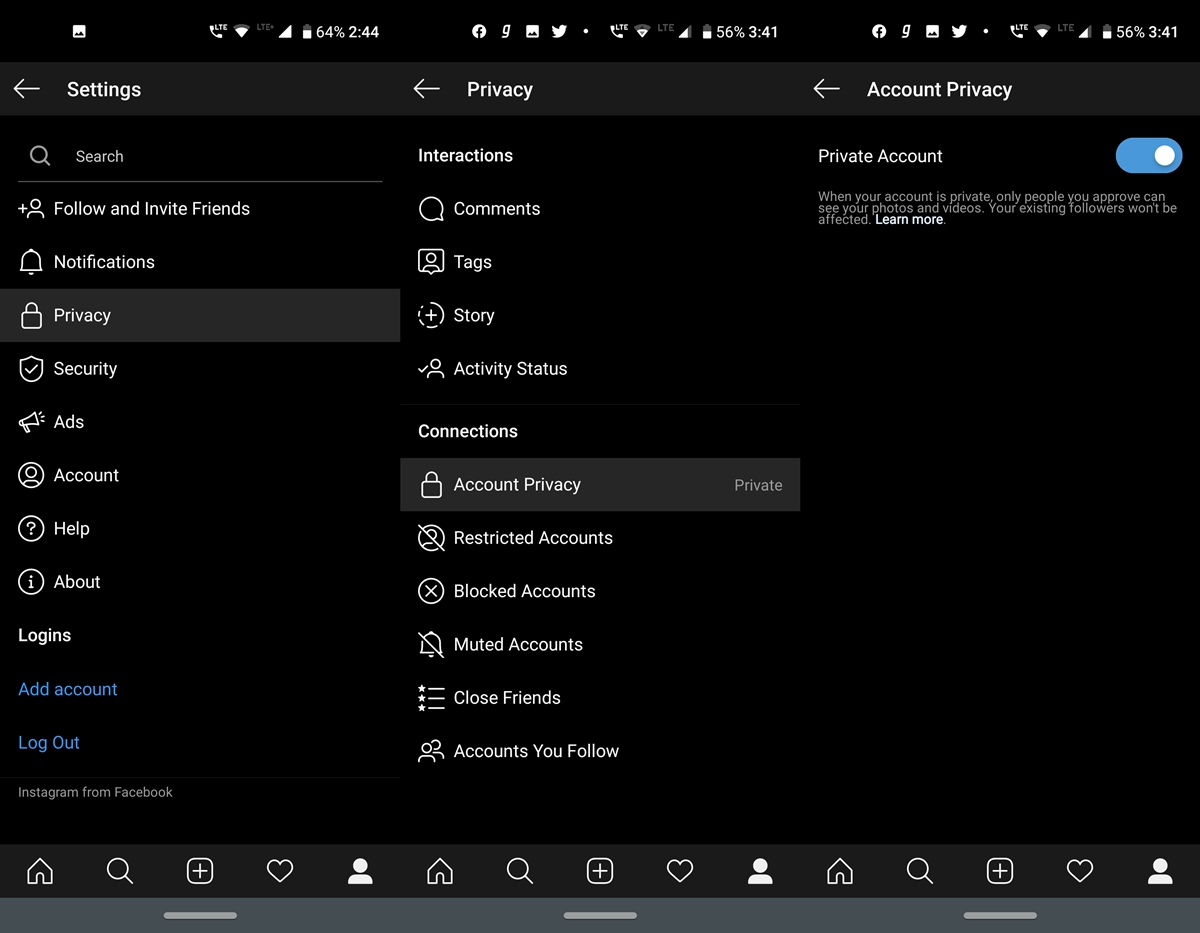Open Accounts You Follow
The height and width of the screenshot is (933, 1200).
[600, 751]
